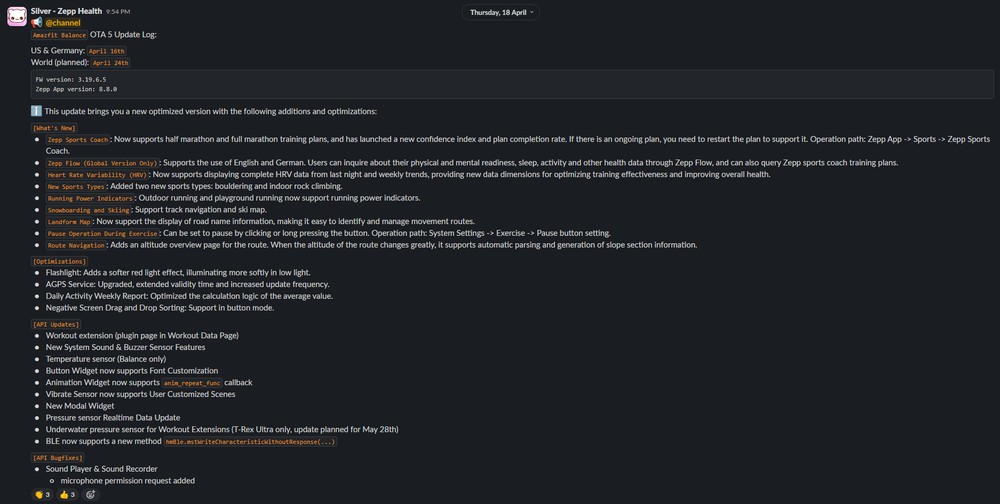Open the Thursday, 18 April date dropdown
1000x504 pixels.
point(500,12)
